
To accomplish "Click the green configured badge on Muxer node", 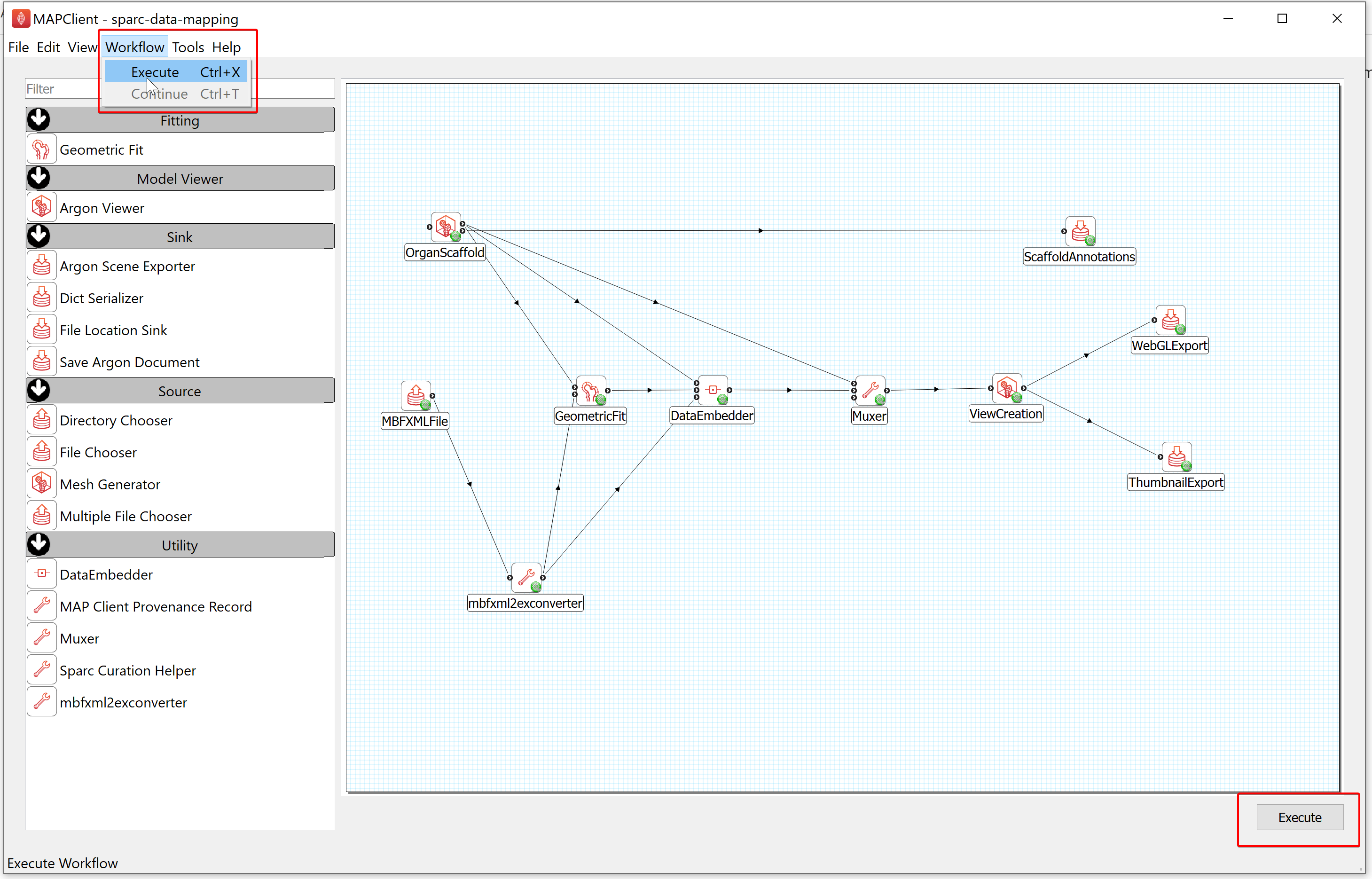I will click(x=880, y=400).
